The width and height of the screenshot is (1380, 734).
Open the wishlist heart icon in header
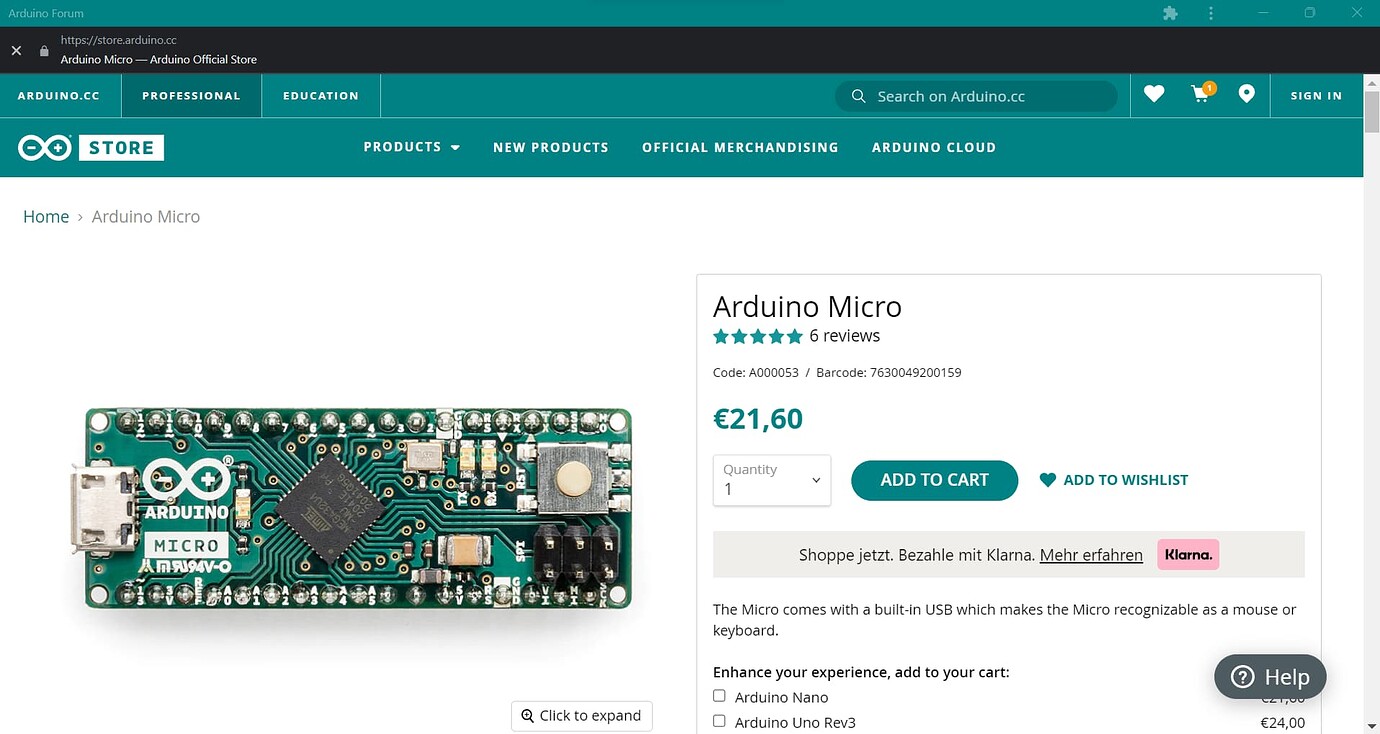click(1153, 94)
